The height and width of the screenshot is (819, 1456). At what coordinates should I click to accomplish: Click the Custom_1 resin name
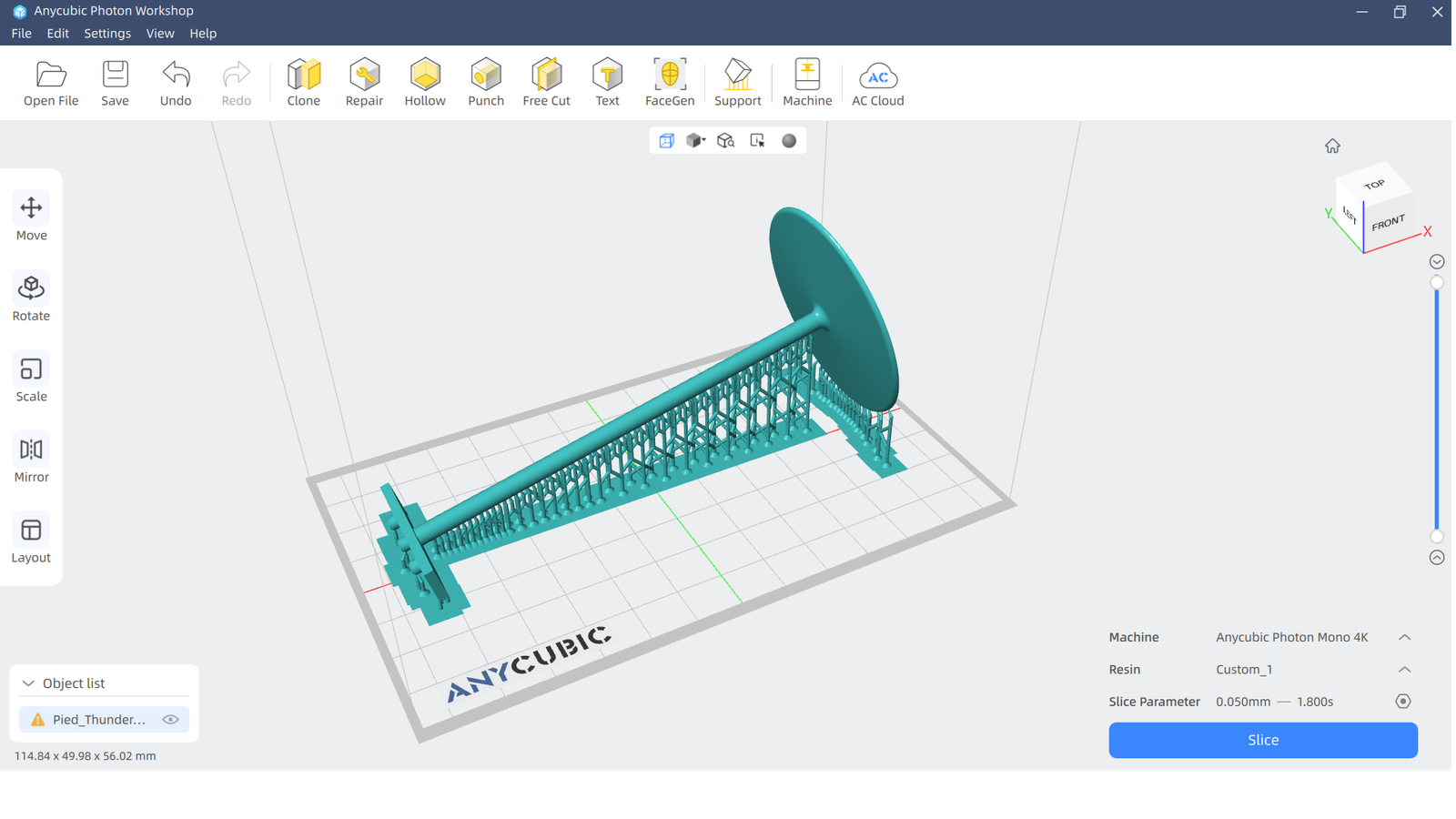1244,670
